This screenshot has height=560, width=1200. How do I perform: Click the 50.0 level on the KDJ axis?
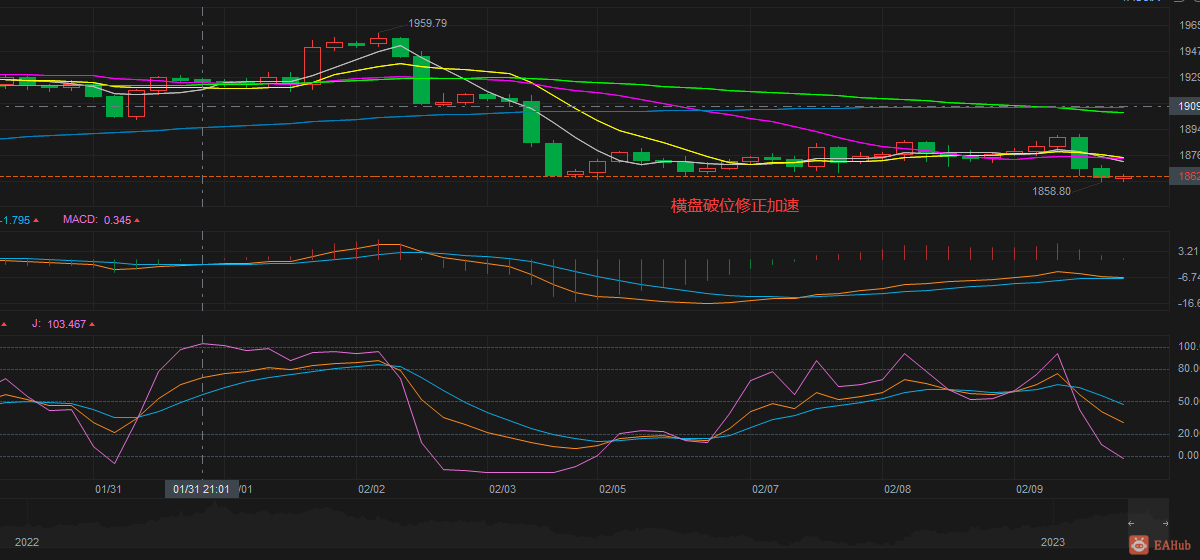click(1189, 401)
